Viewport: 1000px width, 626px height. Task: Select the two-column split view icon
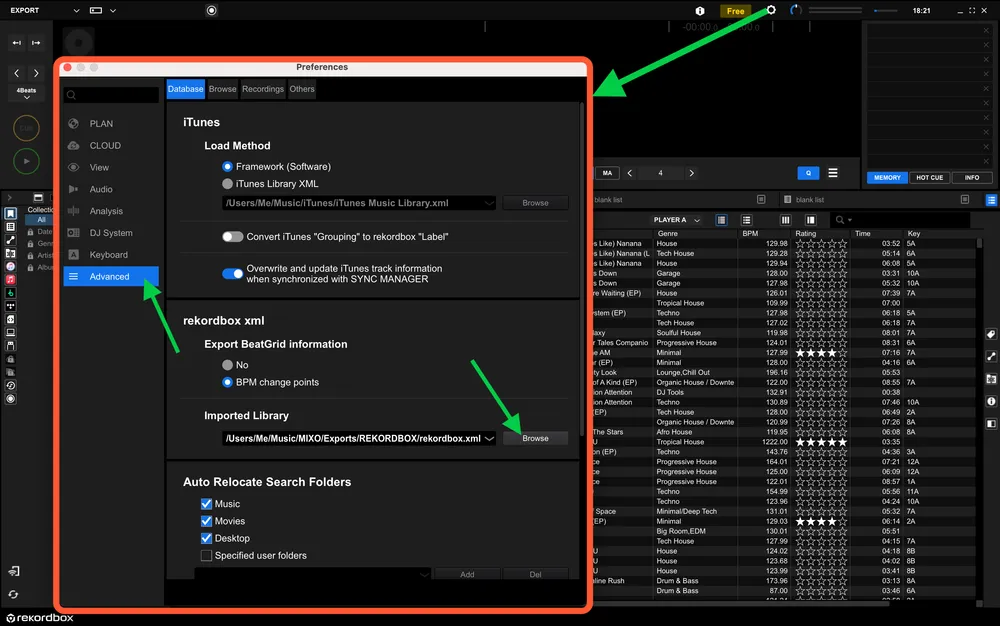click(x=811, y=220)
